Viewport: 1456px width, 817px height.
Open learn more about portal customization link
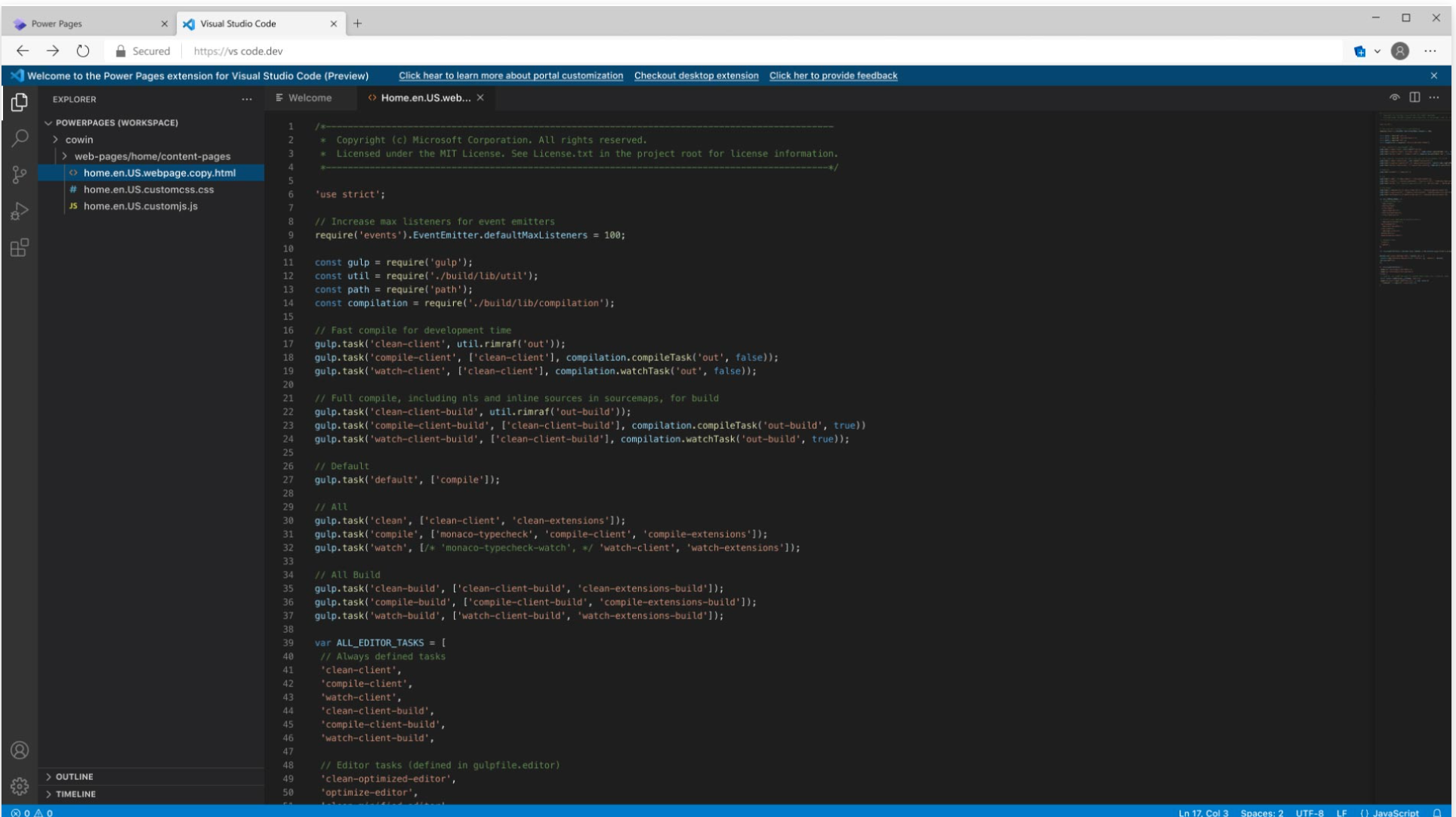(511, 76)
